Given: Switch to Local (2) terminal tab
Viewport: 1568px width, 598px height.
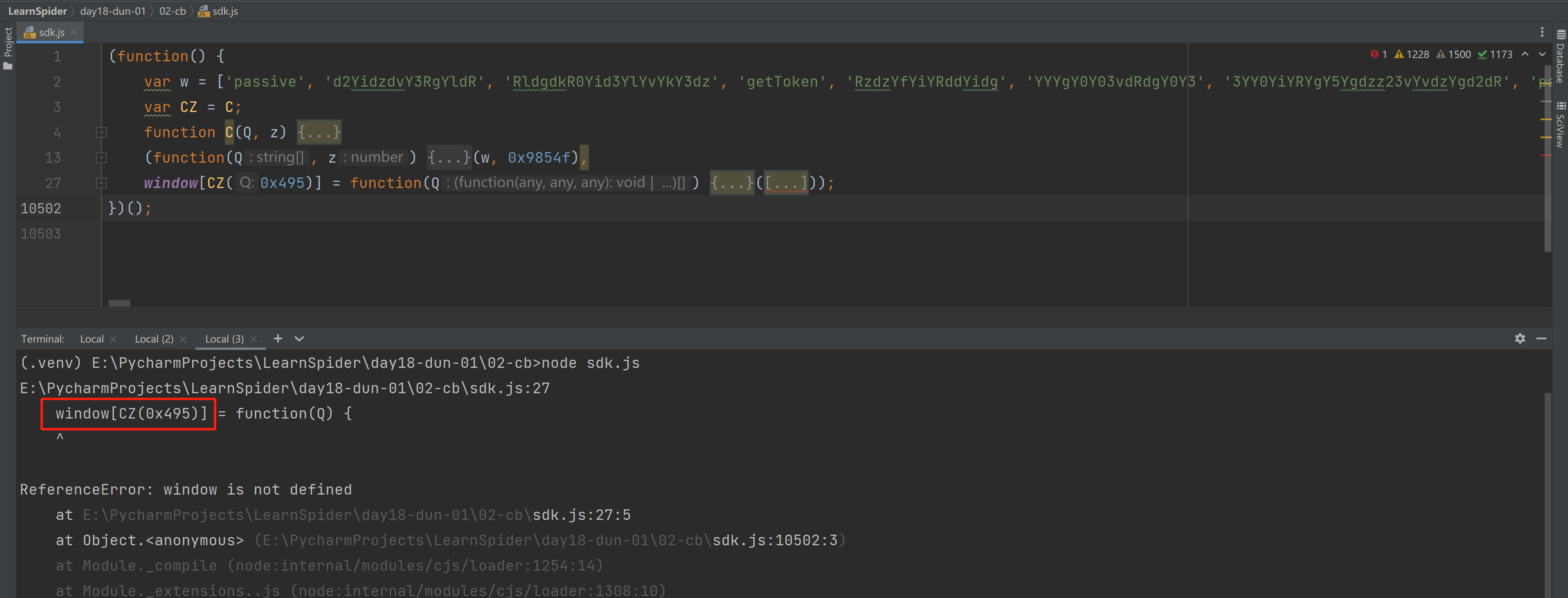Looking at the screenshot, I should click(x=154, y=339).
